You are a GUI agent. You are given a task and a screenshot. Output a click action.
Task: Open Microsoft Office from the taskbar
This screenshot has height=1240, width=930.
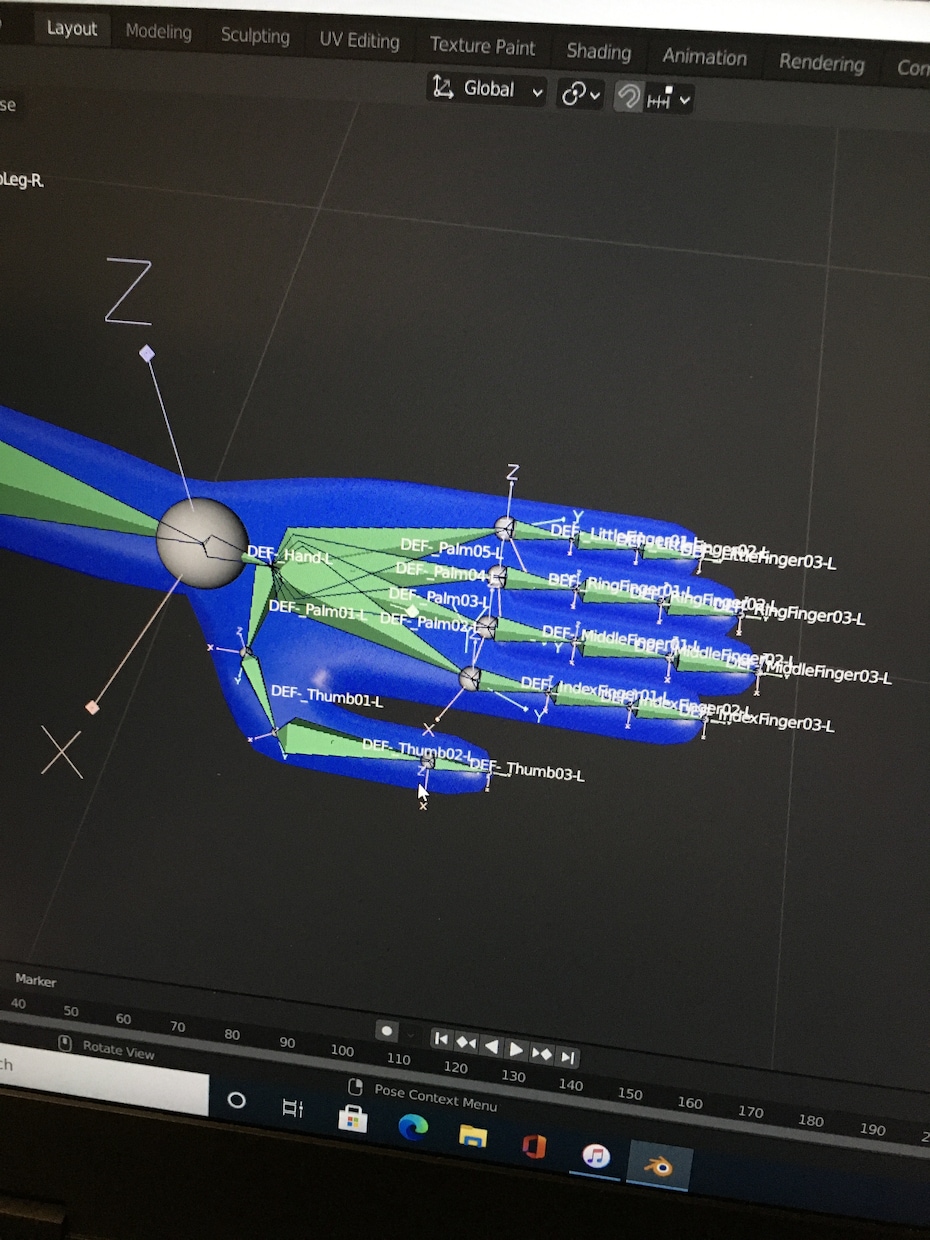click(534, 1145)
